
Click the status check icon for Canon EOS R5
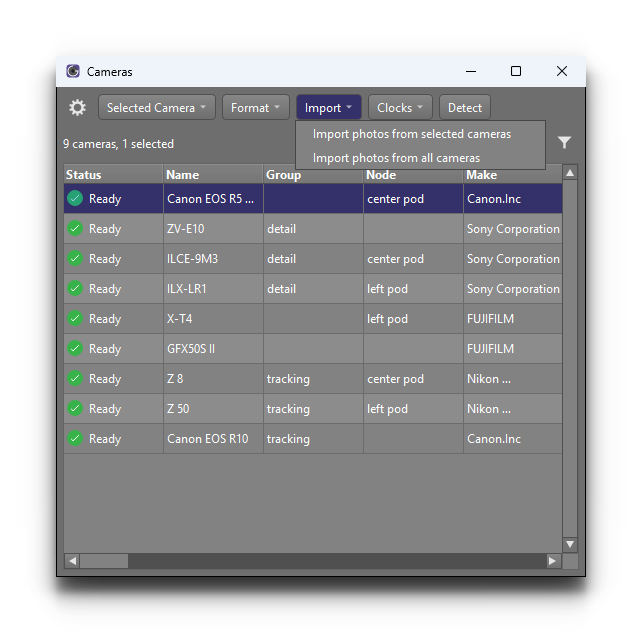(75, 199)
